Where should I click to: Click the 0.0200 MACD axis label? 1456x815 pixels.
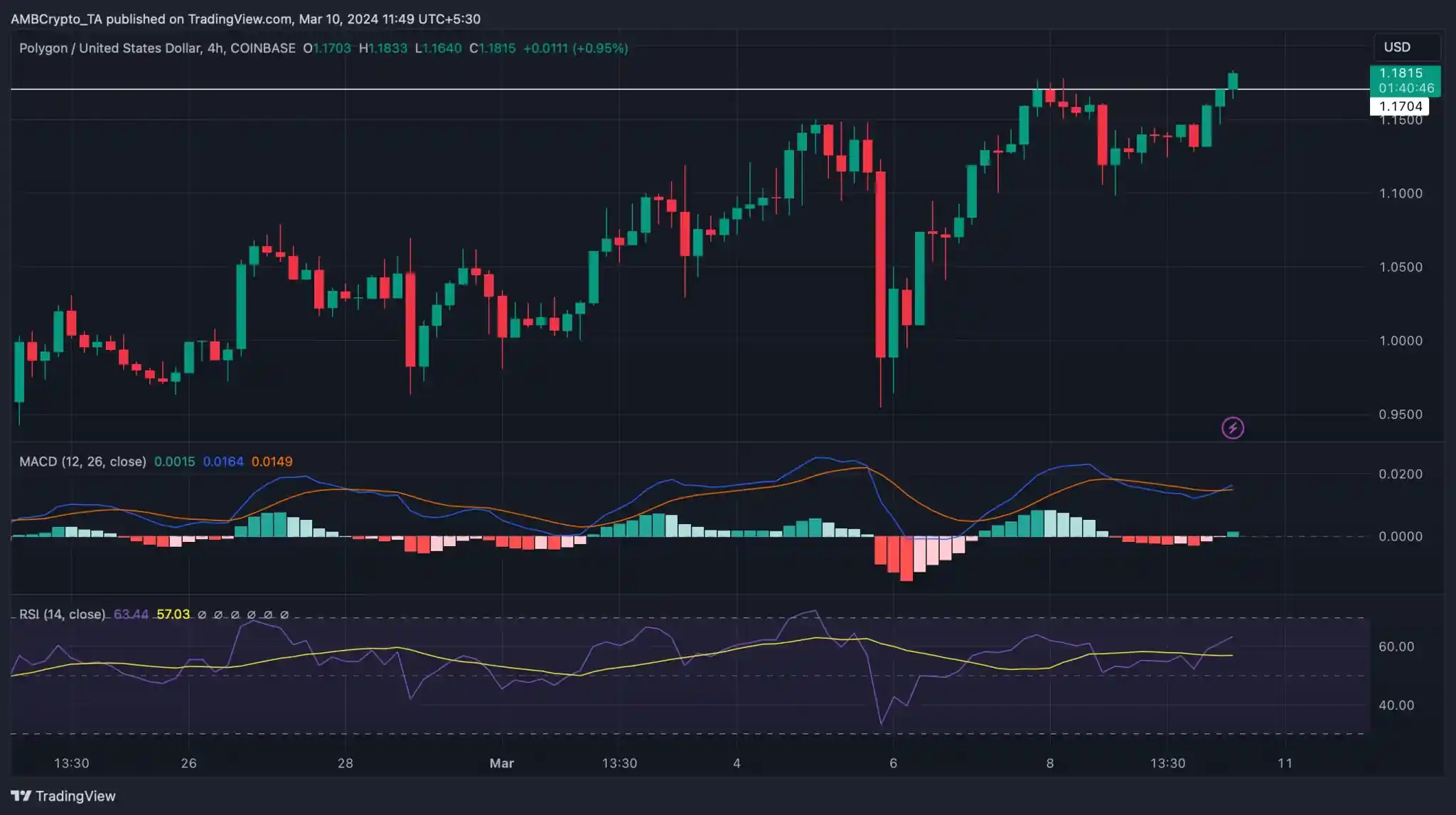pyautogui.click(x=1401, y=474)
